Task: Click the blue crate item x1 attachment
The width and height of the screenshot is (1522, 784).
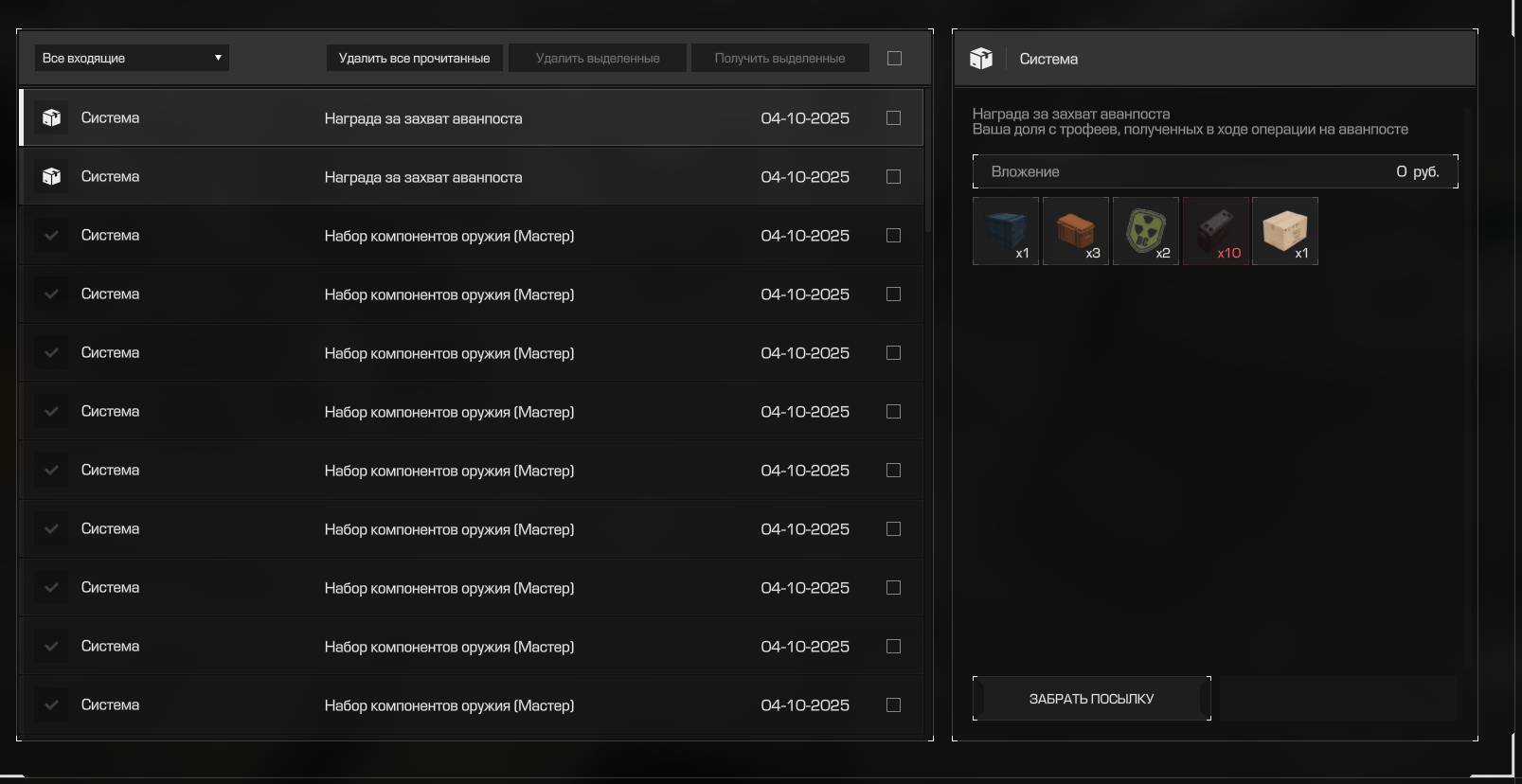Action: click(x=1005, y=230)
